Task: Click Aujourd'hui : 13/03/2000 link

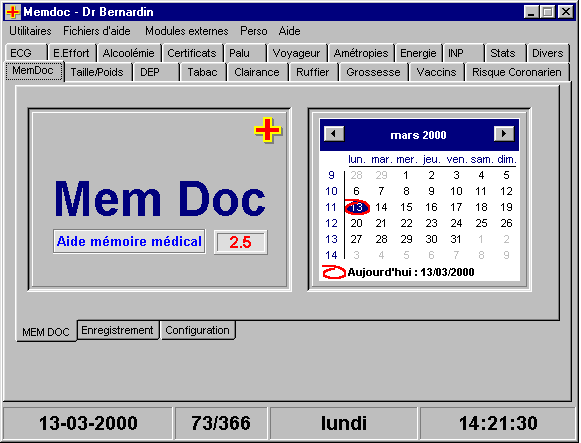Action: pyautogui.click(x=411, y=272)
